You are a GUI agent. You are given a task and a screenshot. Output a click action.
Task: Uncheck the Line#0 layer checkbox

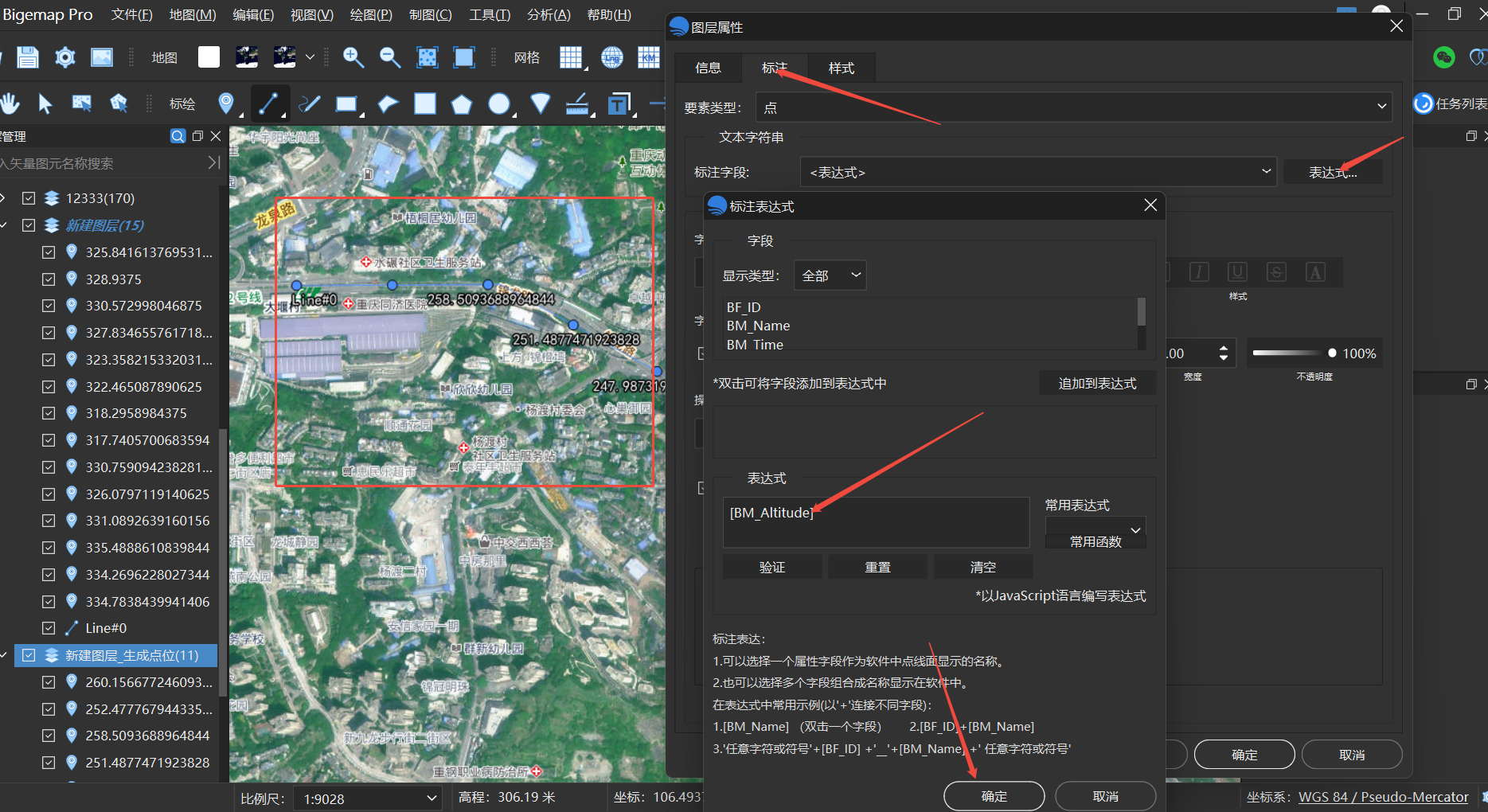pyautogui.click(x=49, y=628)
